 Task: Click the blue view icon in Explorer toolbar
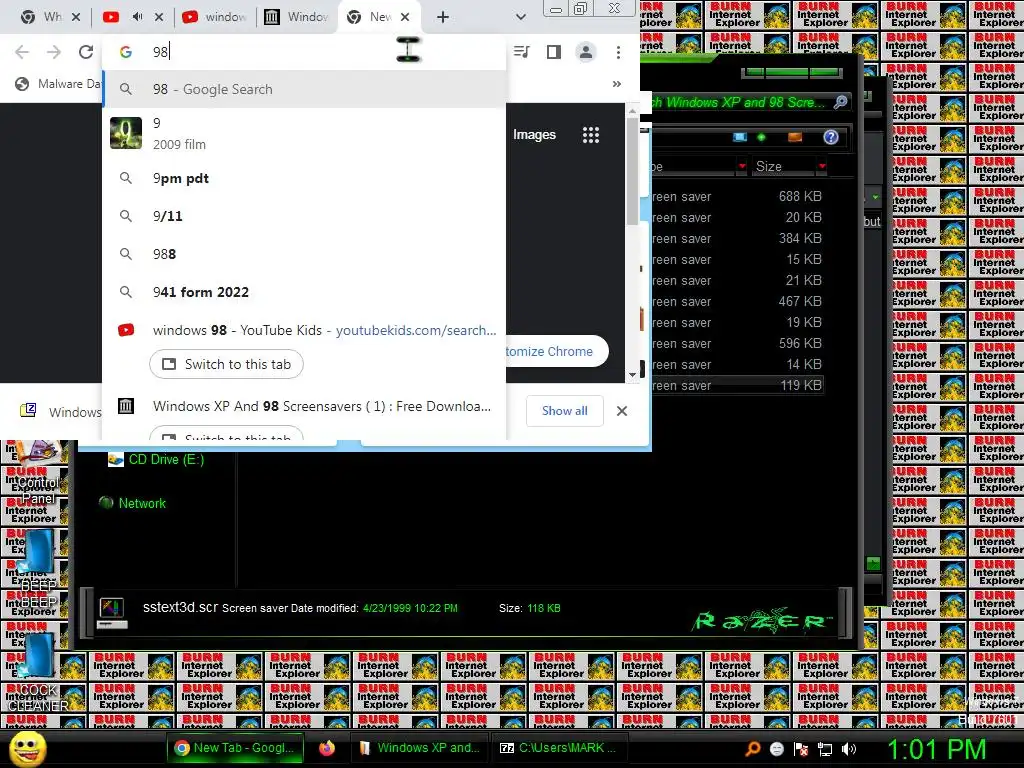740,136
